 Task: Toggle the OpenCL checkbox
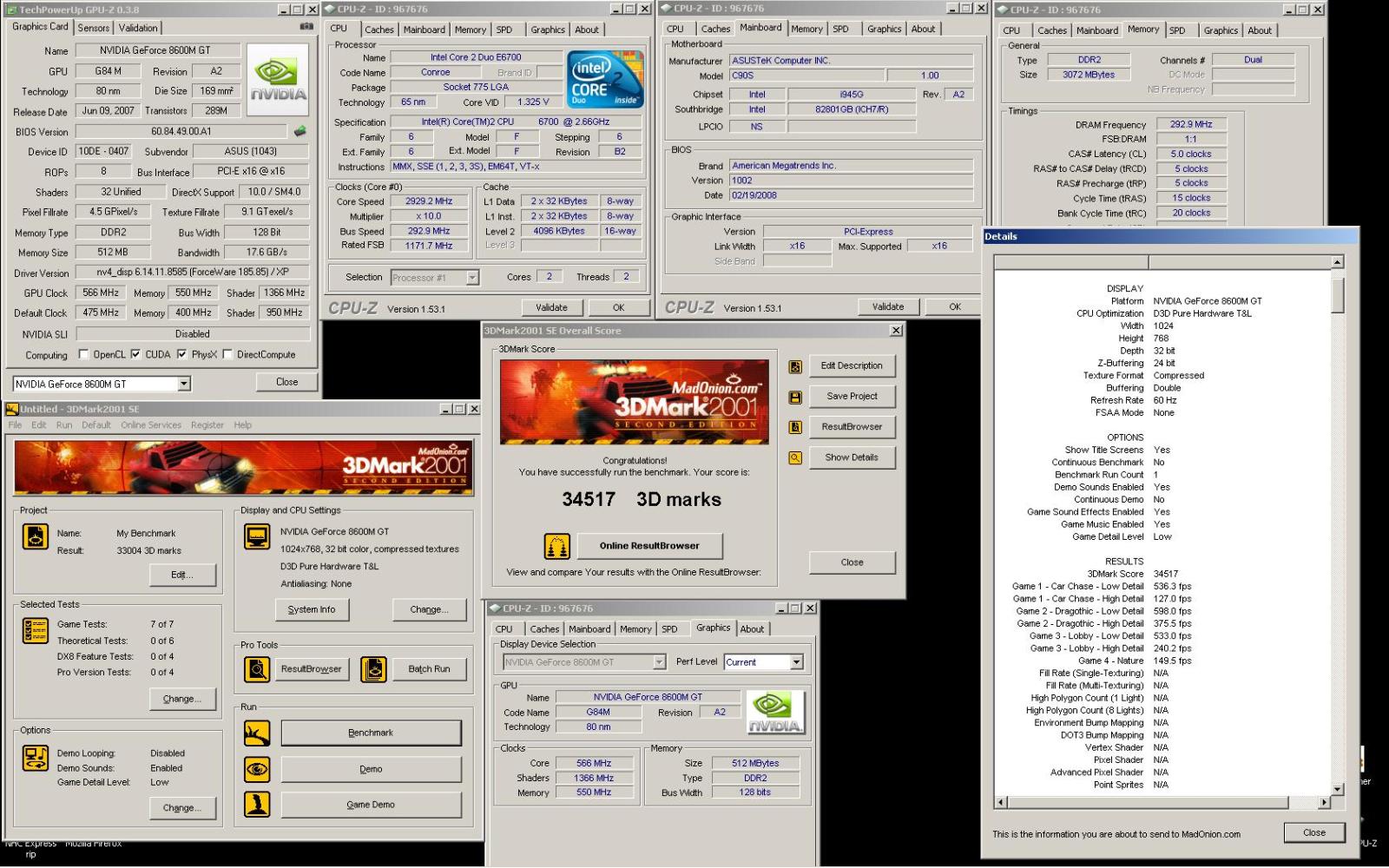coord(83,354)
